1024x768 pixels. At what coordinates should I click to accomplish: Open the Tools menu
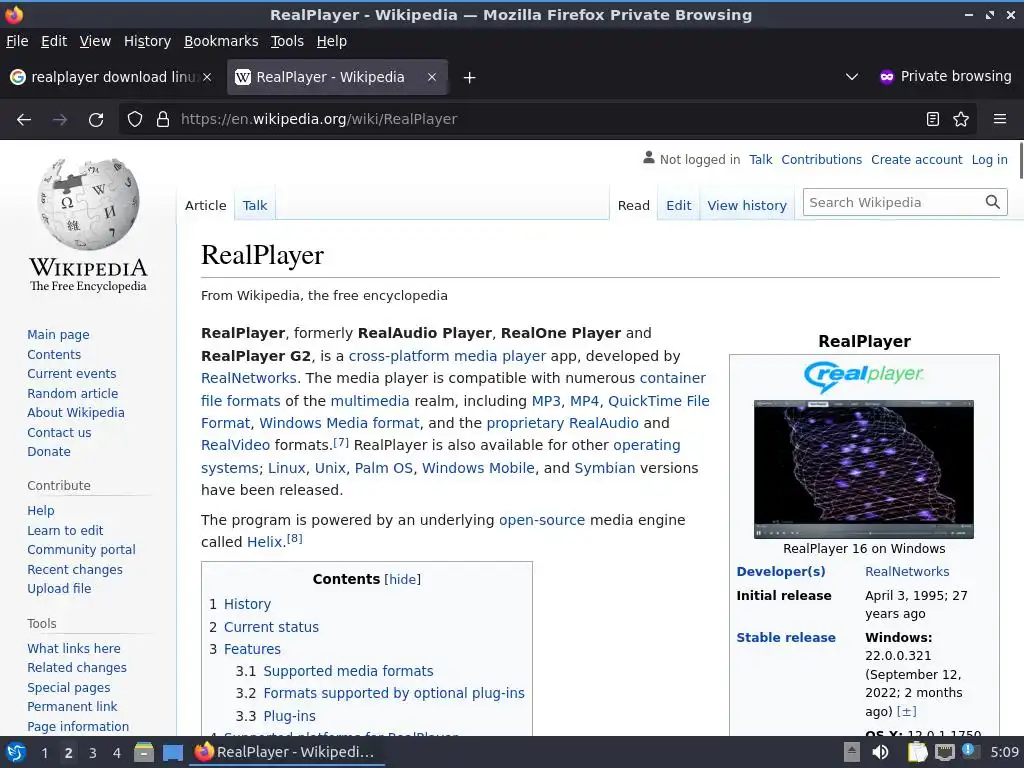click(287, 41)
